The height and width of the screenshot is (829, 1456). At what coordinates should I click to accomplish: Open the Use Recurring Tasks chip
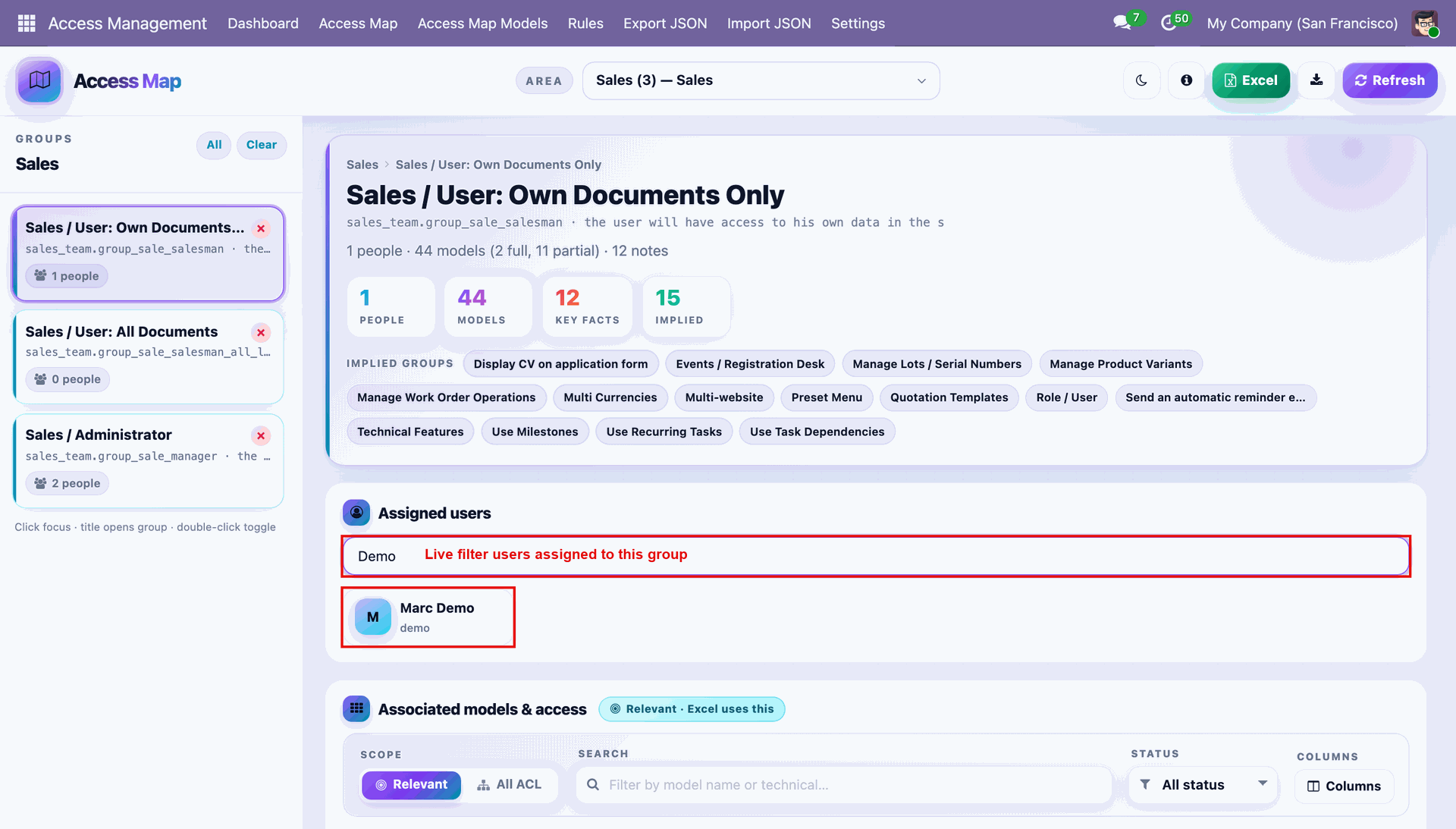pyautogui.click(x=664, y=432)
